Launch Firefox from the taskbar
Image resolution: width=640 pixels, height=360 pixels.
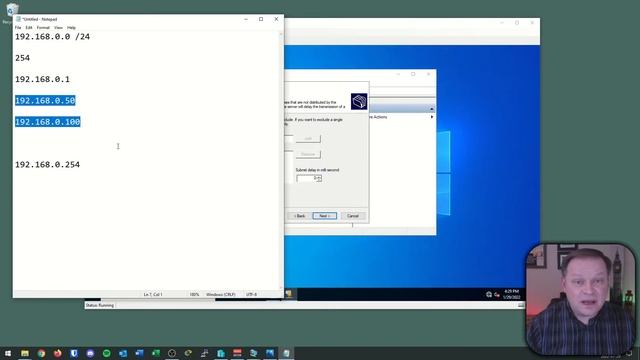58,353
